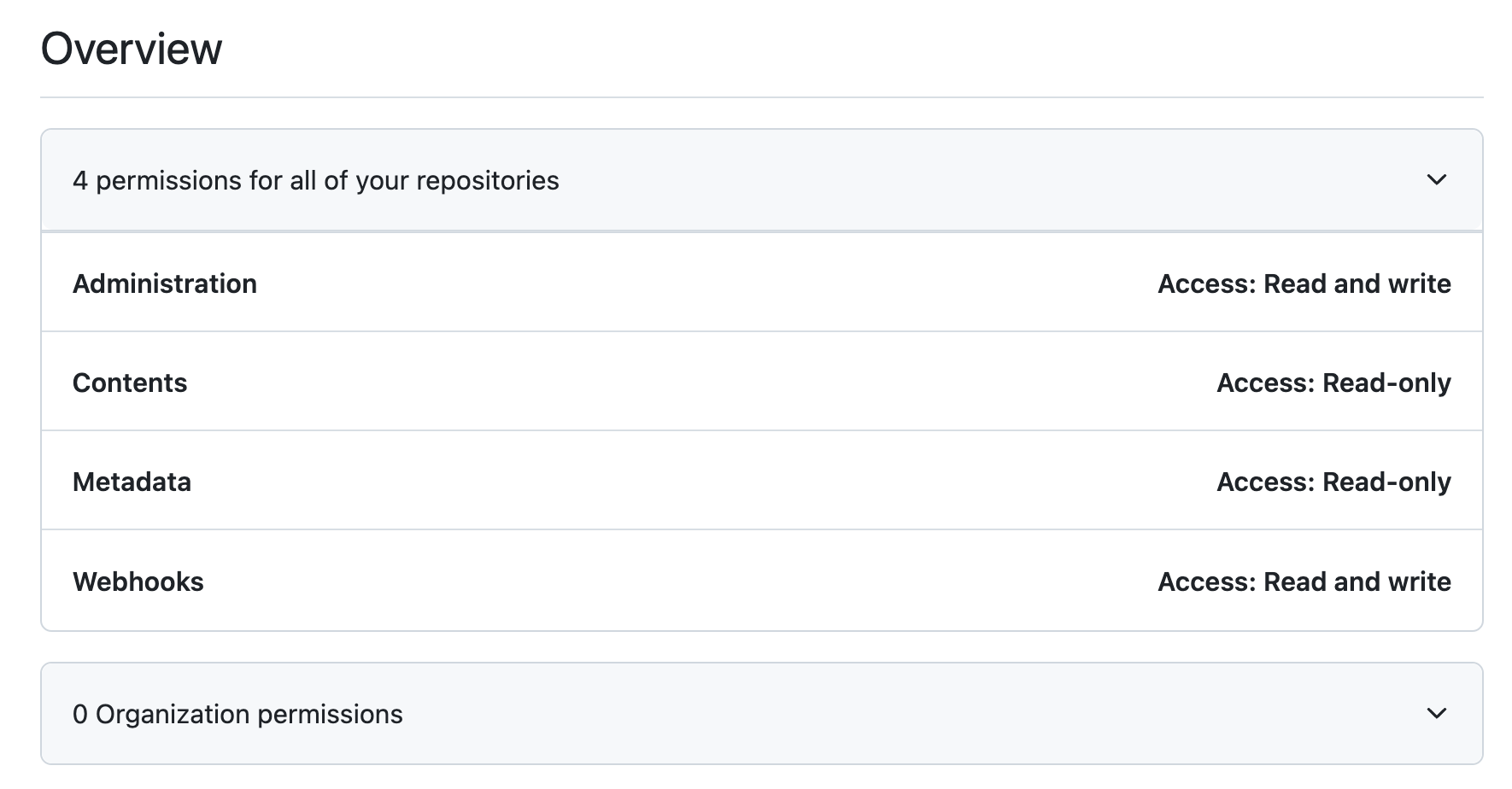1512x789 pixels.
Task: Click the '4 permissions for all of your repositories' header
Action: pos(761,180)
